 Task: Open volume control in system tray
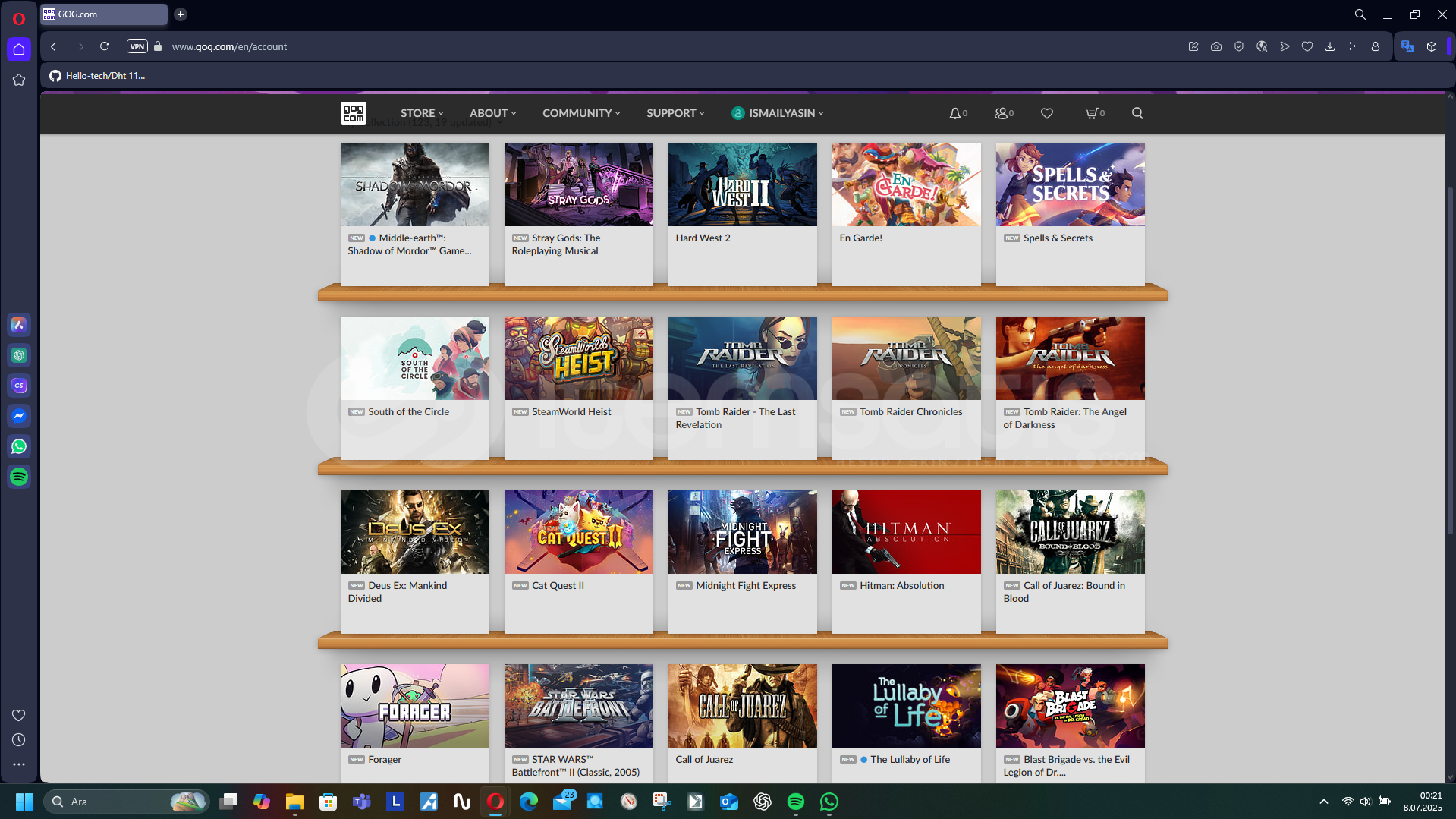1365,802
